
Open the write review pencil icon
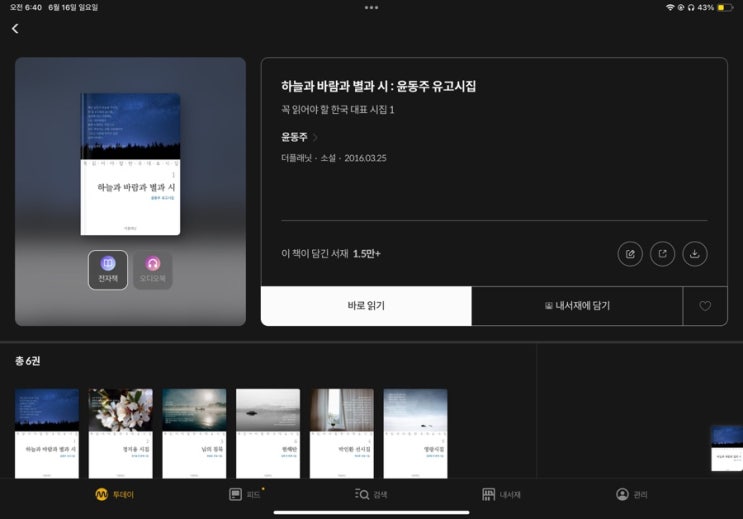point(630,254)
